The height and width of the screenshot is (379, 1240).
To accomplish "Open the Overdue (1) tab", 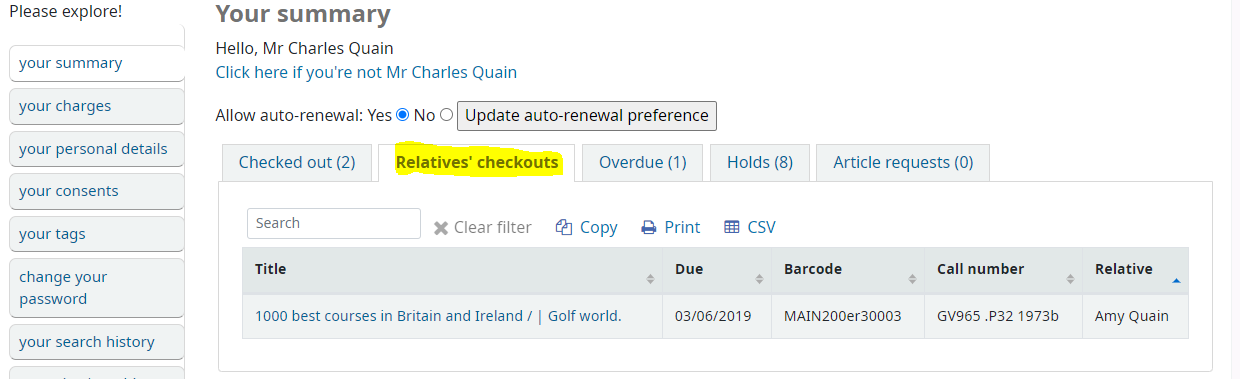I will pos(636,162).
